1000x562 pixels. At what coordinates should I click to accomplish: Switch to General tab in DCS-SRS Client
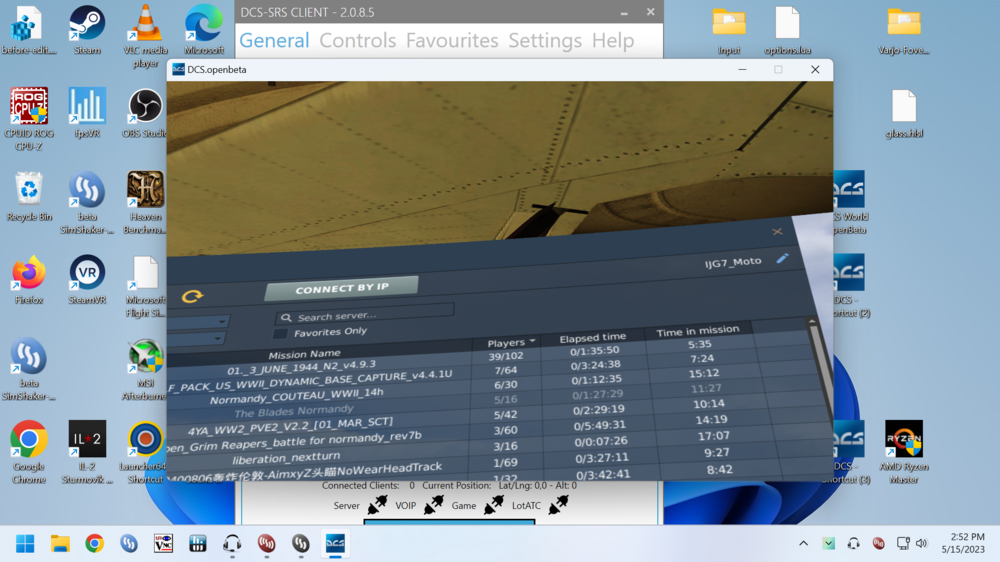pos(274,40)
